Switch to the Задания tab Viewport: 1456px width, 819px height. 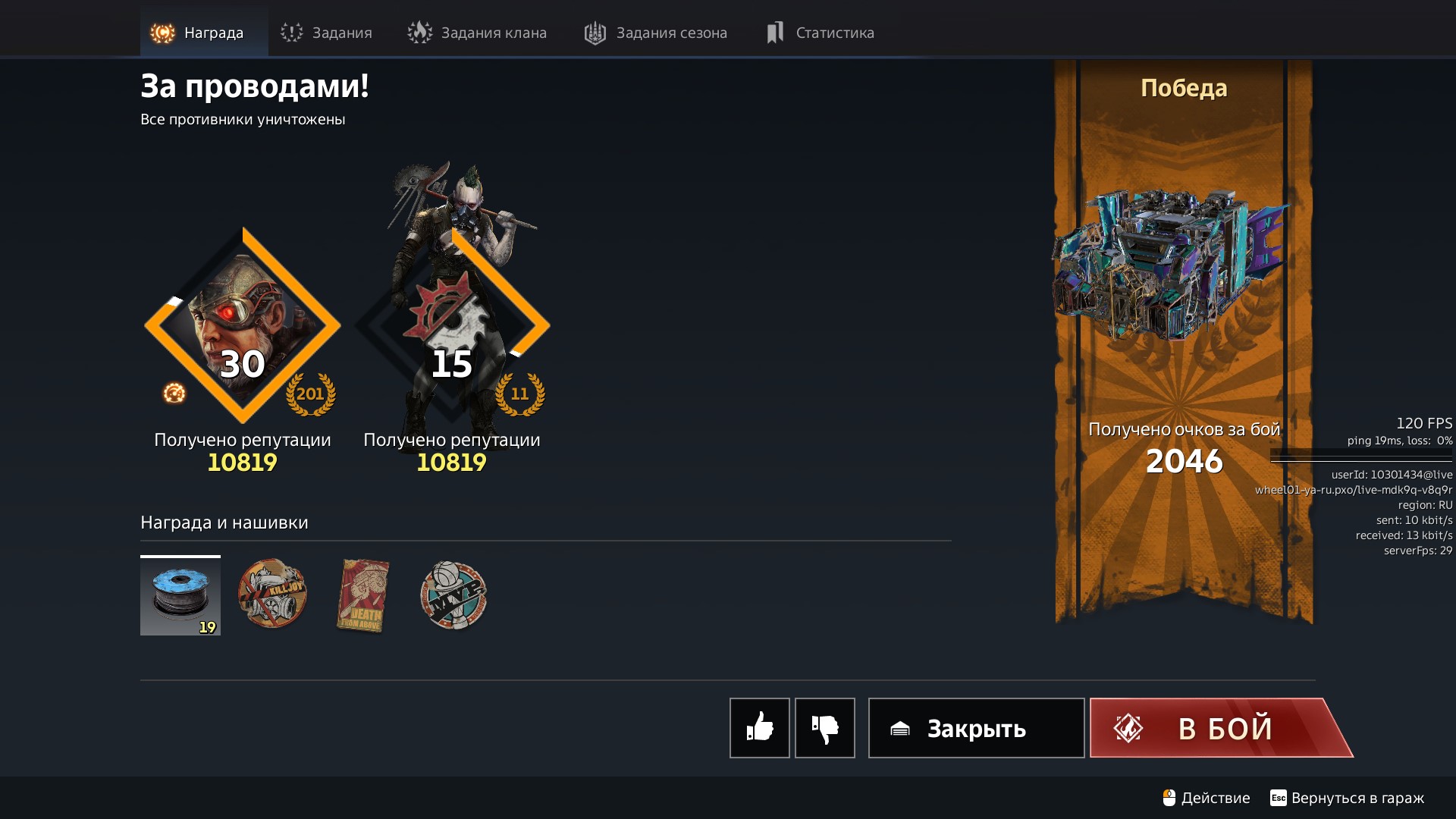[x=326, y=33]
